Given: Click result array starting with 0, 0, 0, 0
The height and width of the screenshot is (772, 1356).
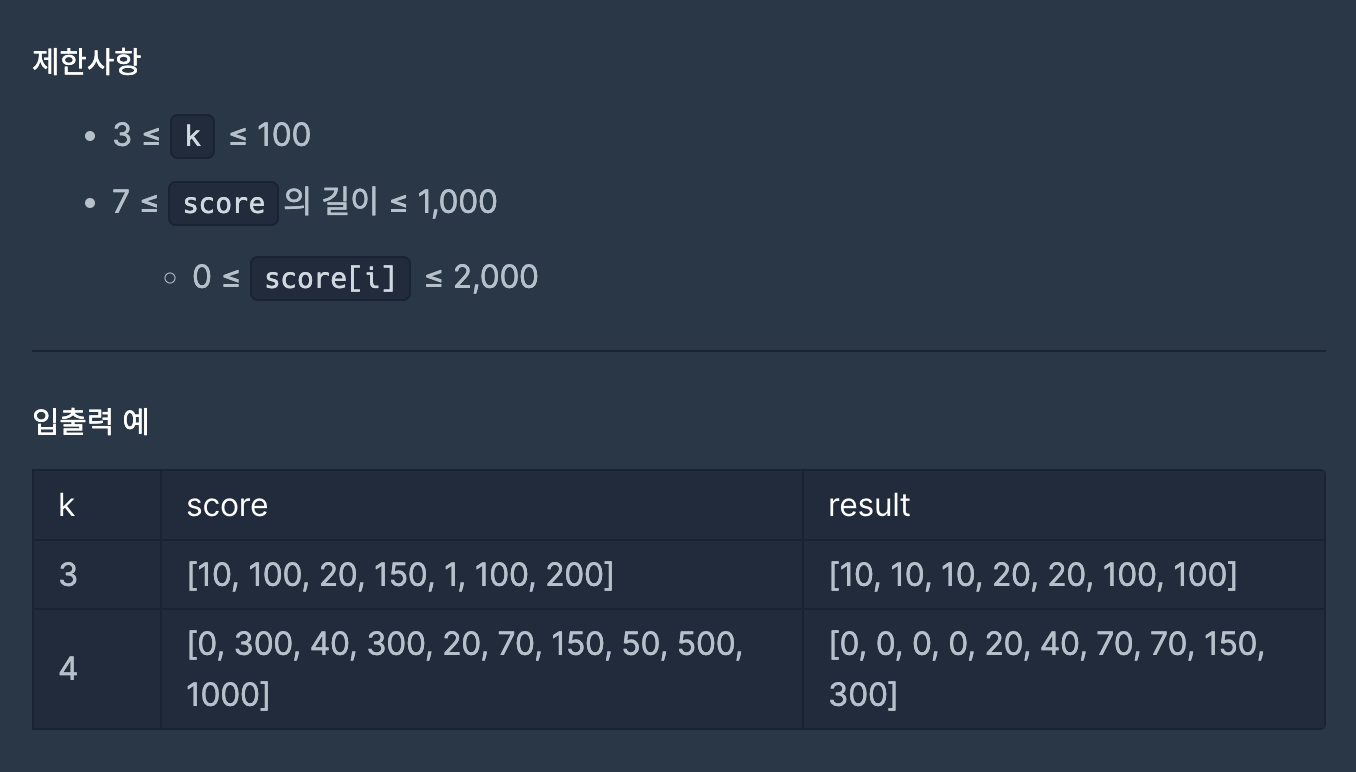Looking at the screenshot, I should pyautogui.click(x=1047, y=669).
